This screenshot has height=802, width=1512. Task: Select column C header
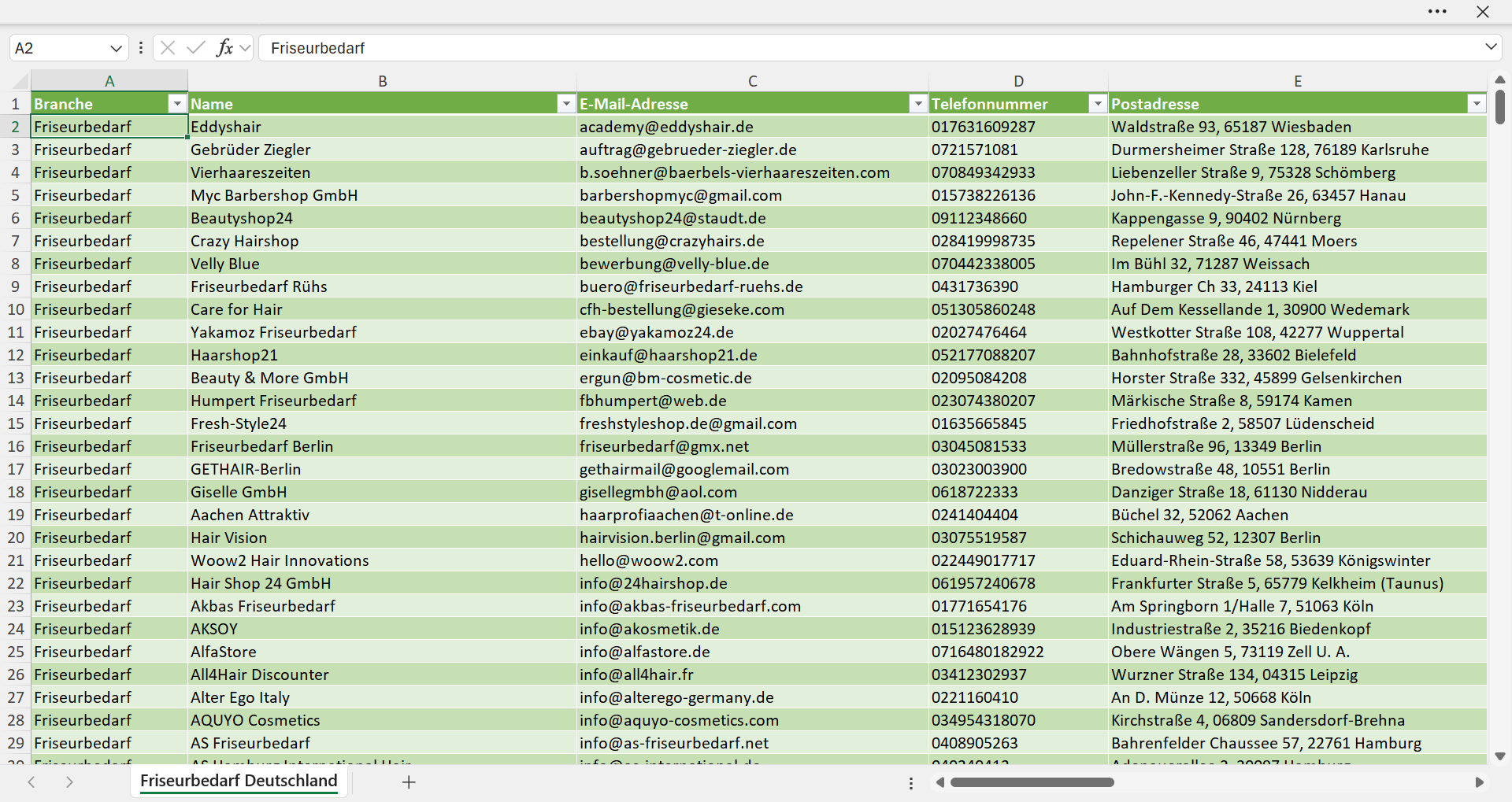tap(753, 81)
